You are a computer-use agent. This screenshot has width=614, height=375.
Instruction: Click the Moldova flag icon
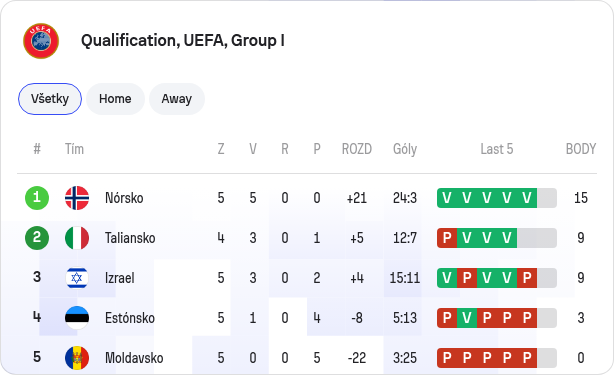click(77, 358)
